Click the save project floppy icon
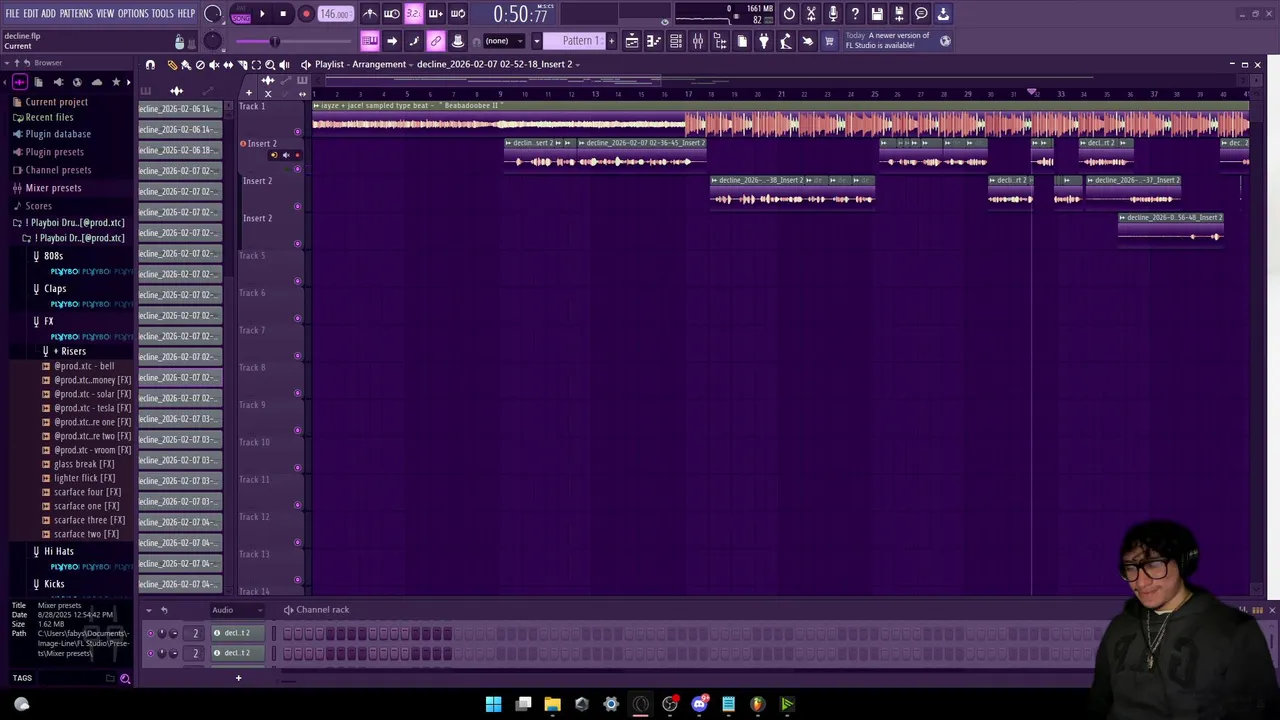1280x720 pixels. (x=877, y=14)
